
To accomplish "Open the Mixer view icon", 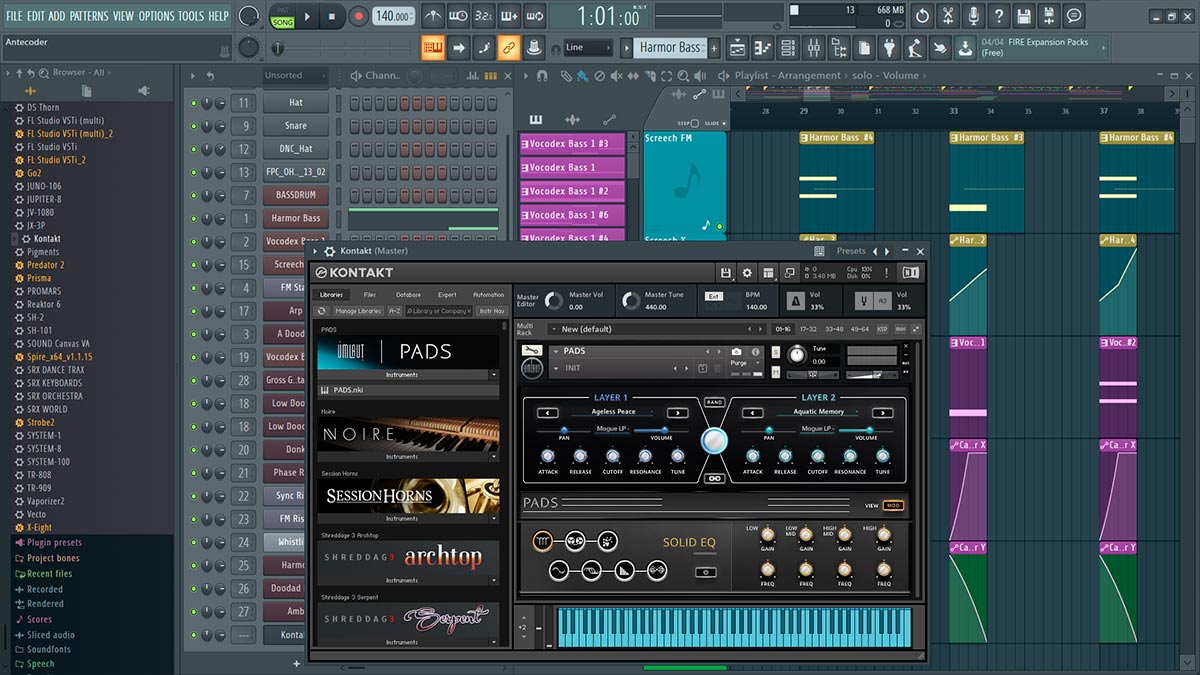I will point(813,48).
